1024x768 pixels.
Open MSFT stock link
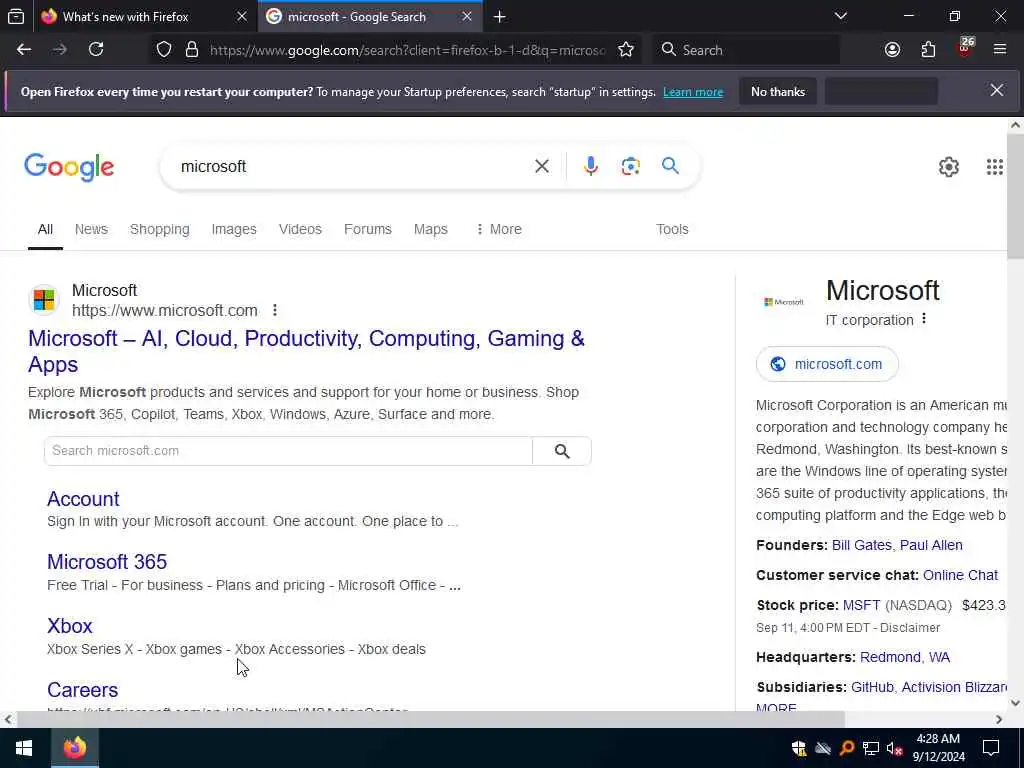point(861,605)
